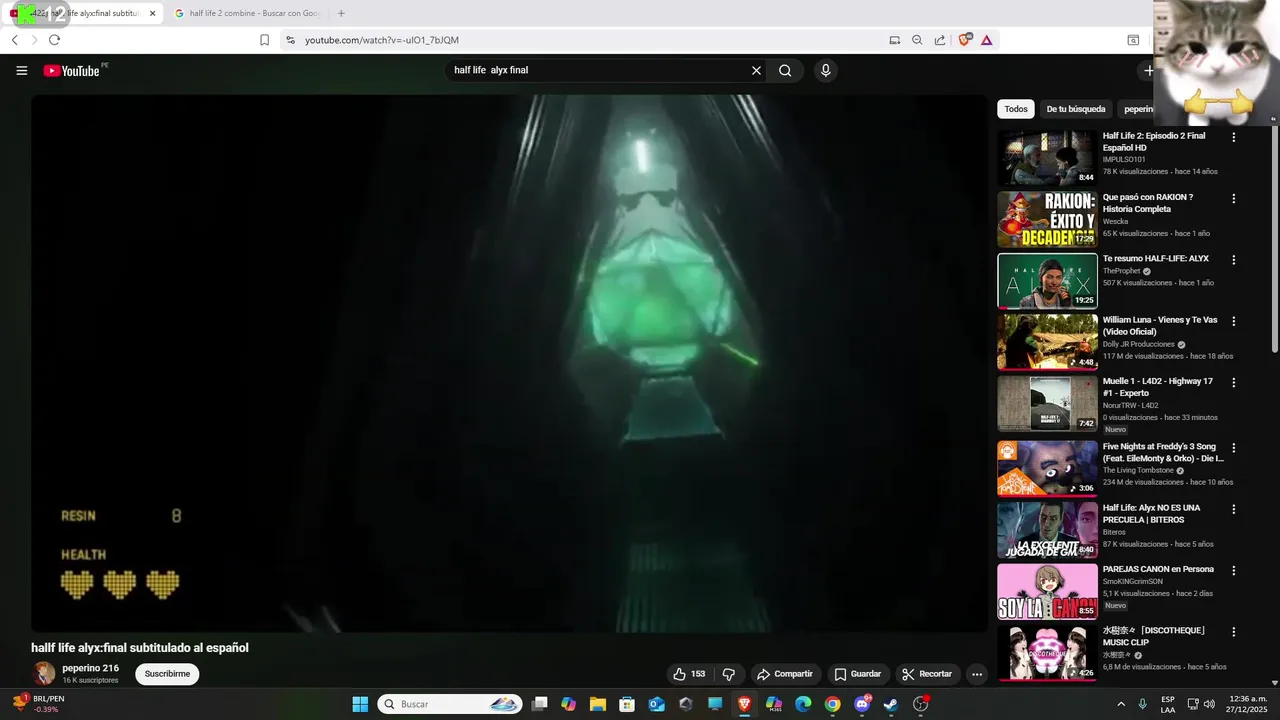
Task: Select the Todos filter chip
Action: click(x=1016, y=109)
